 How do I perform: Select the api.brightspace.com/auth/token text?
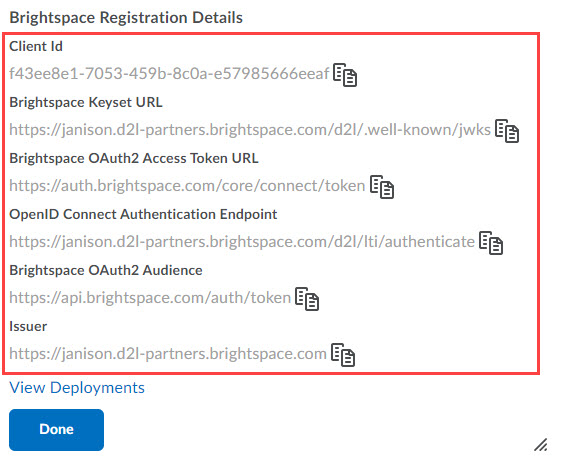[150, 298]
